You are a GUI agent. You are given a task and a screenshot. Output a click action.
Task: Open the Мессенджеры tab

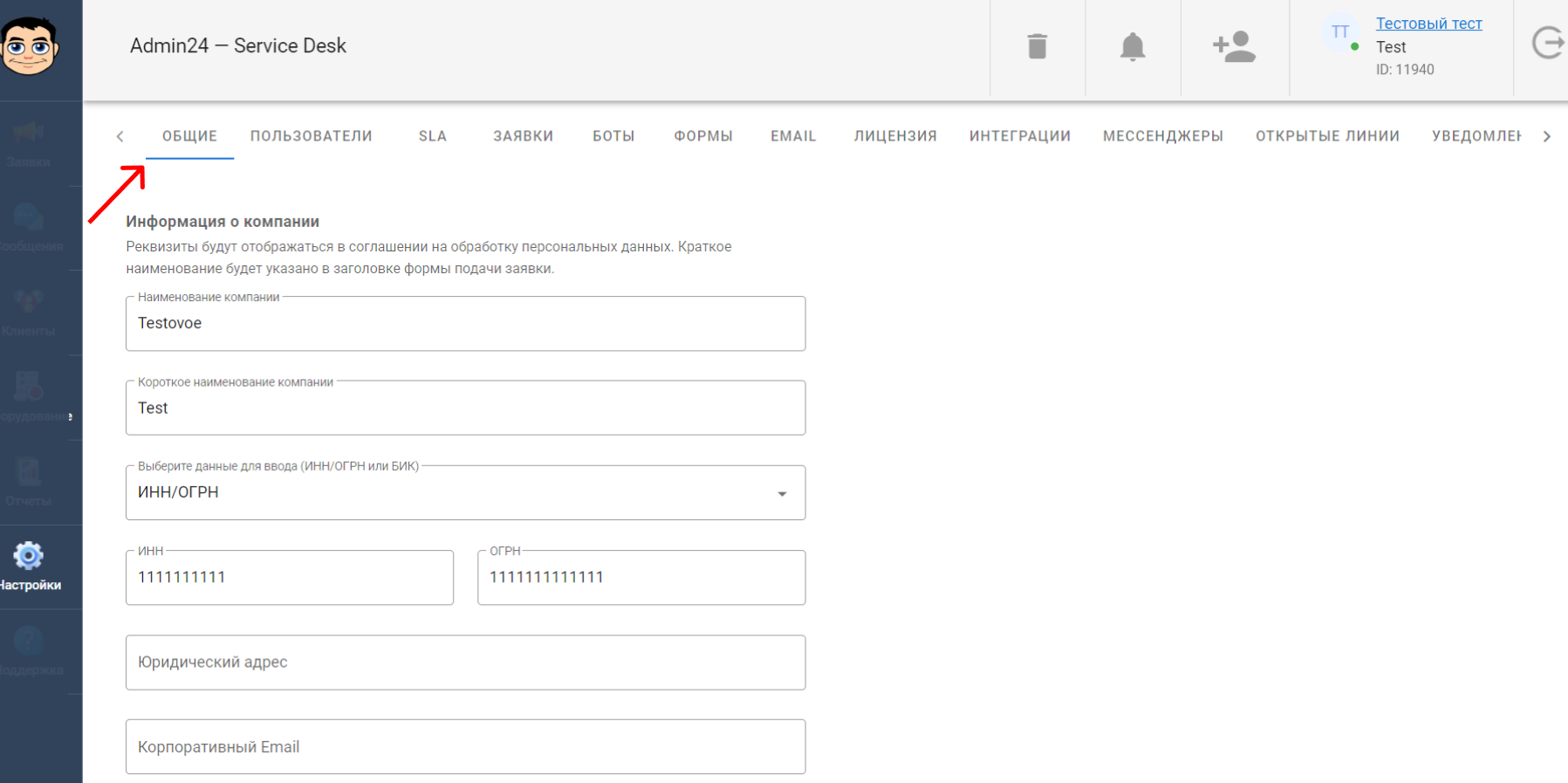(1163, 136)
